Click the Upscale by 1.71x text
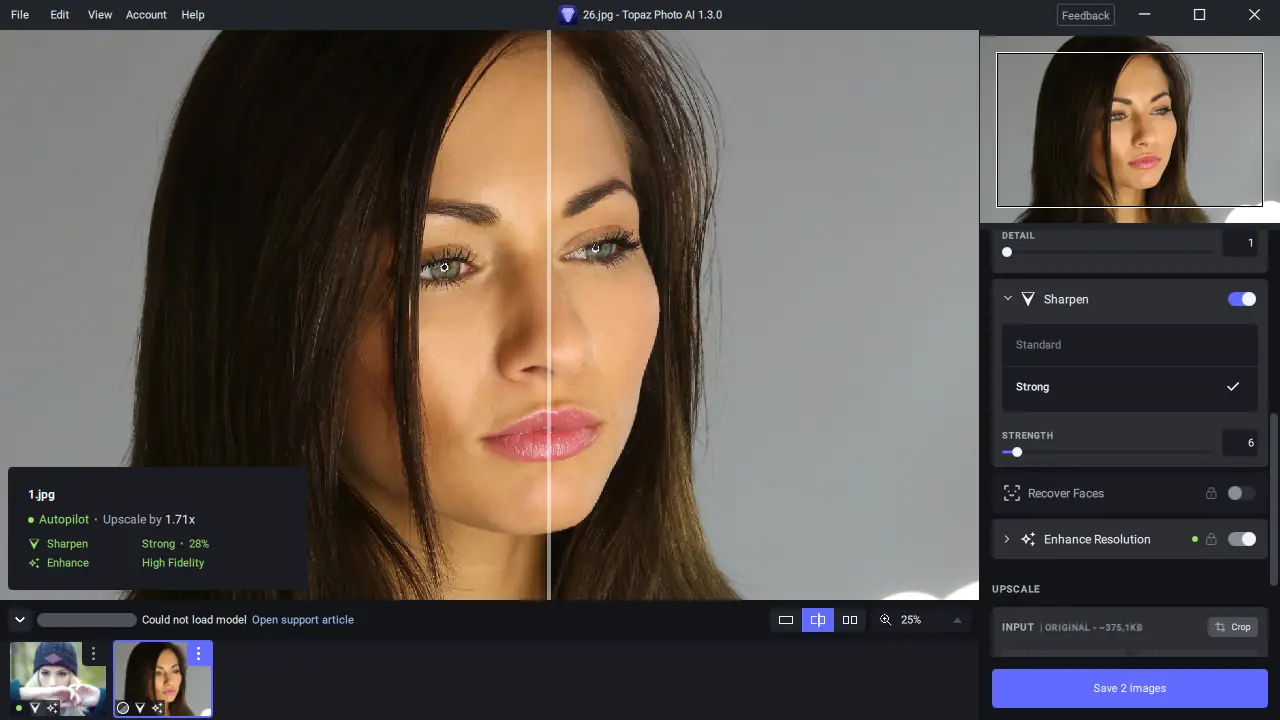This screenshot has width=1280, height=720. (x=149, y=520)
